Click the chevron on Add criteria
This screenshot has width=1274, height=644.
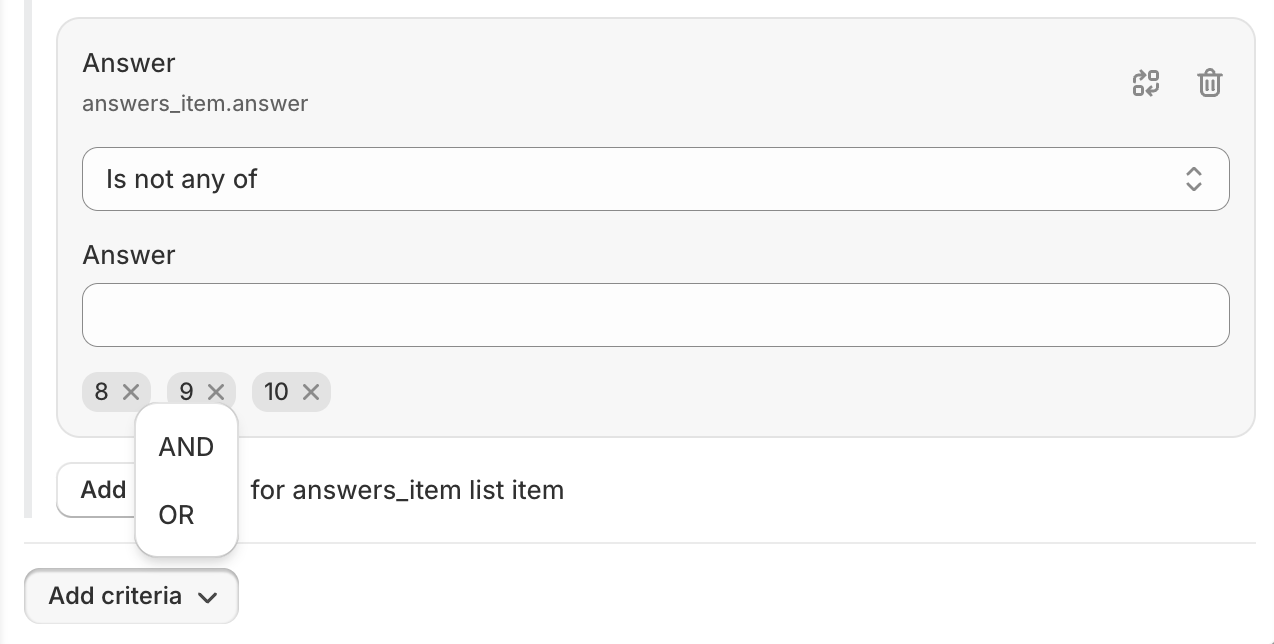click(208, 597)
